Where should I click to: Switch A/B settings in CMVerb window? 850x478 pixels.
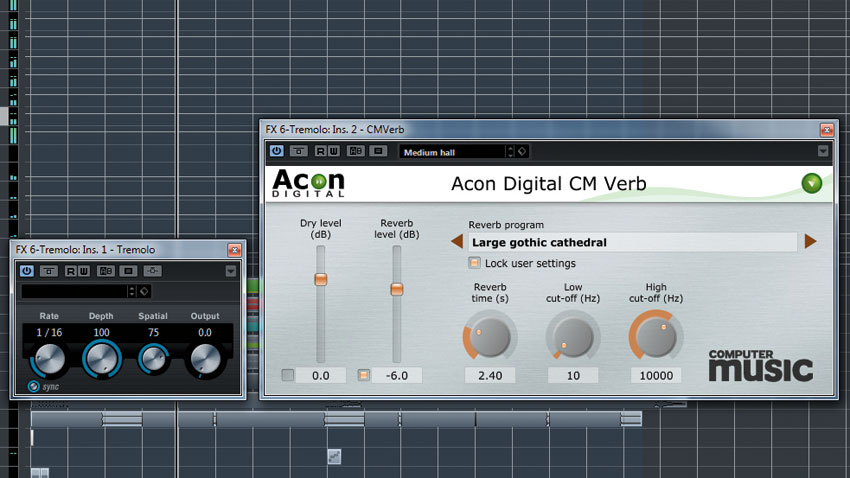pyautogui.click(x=356, y=151)
